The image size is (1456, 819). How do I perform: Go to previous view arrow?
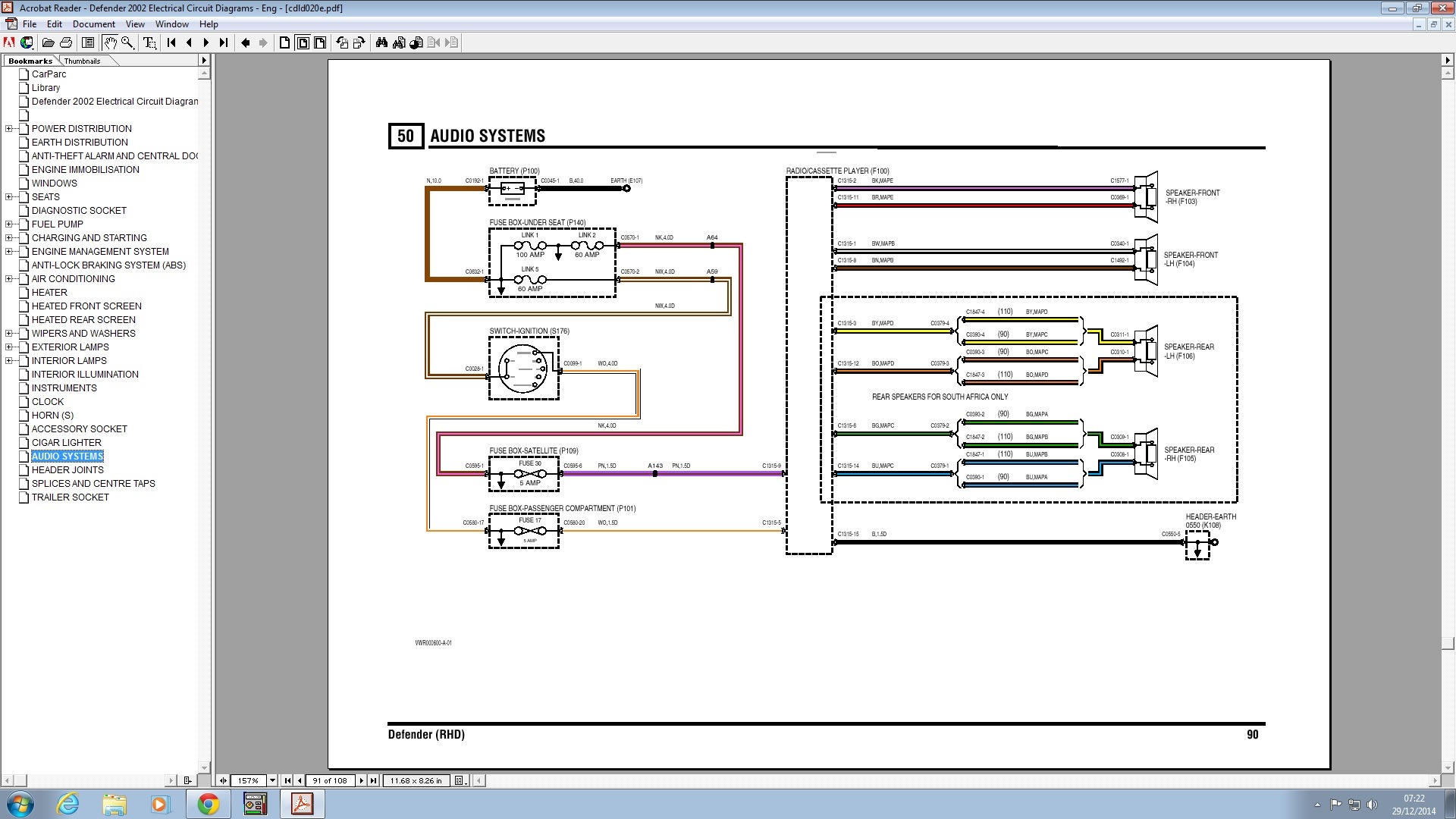coord(246,42)
